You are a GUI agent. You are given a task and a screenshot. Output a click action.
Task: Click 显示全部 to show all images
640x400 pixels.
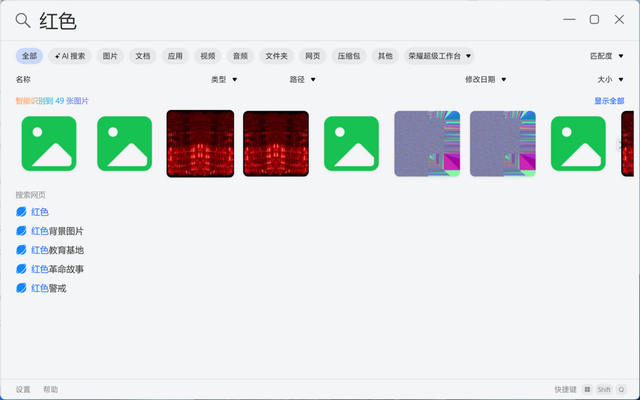tap(609, 101)
